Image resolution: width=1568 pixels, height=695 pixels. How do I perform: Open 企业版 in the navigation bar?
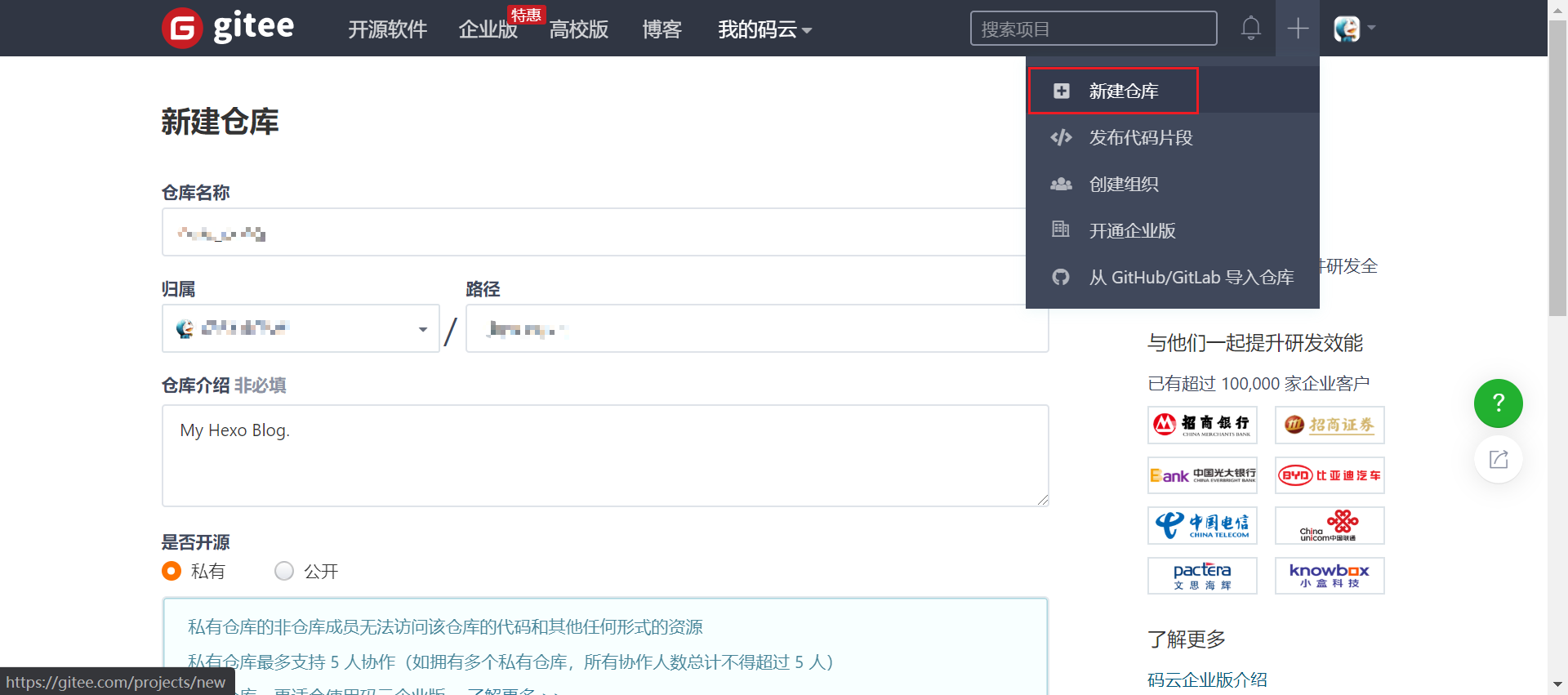pos(488,29)
